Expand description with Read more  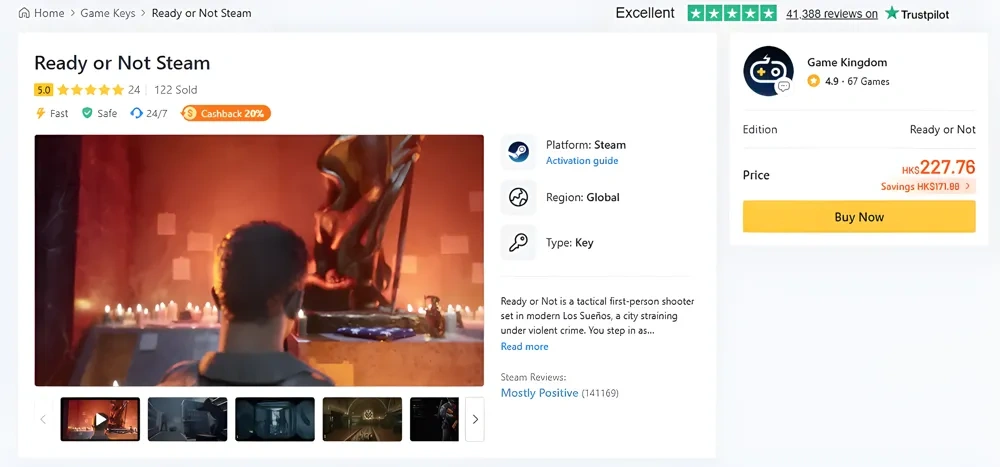coord(524,347)
